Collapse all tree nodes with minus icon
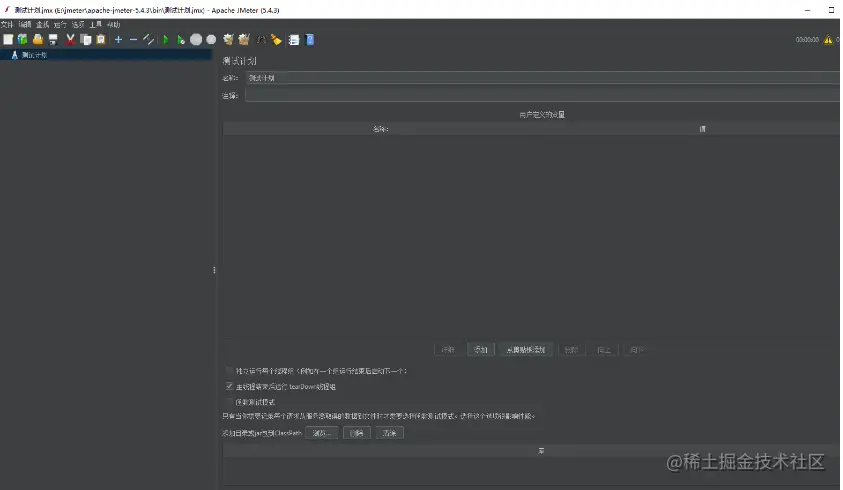Image resolution: width=843 pixels, height=490 pixels. click(x=133, y=39)
